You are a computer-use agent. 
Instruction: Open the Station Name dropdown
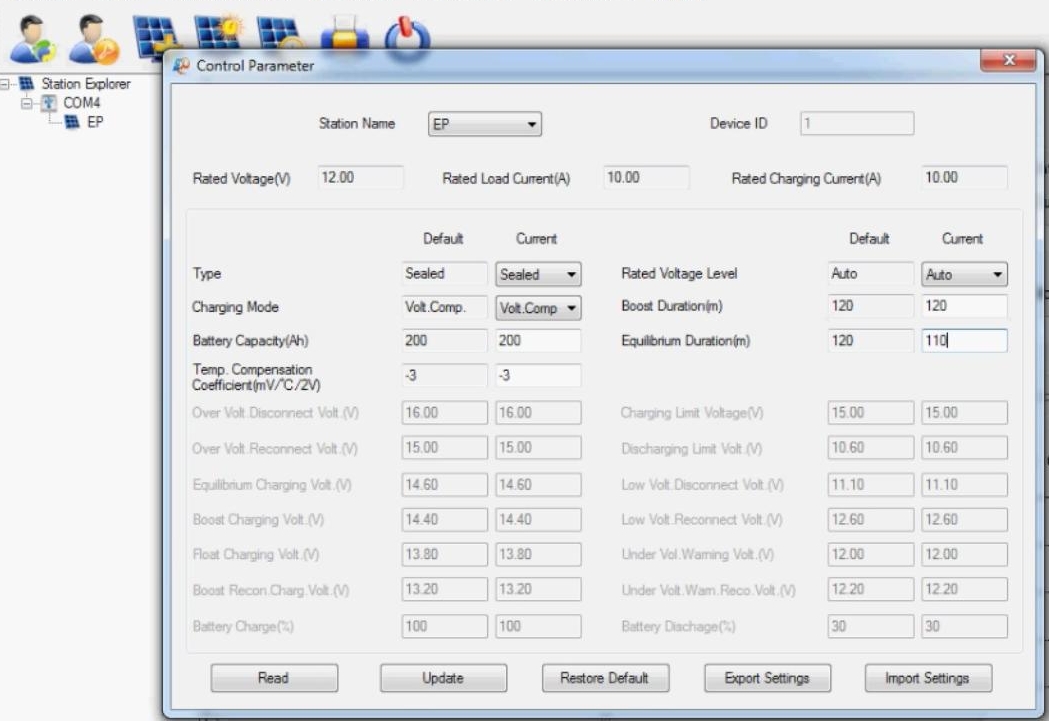484,125
